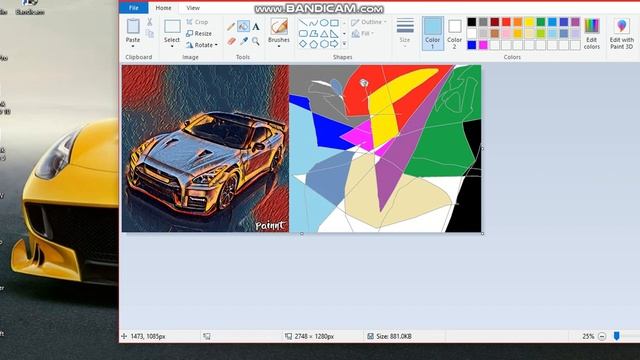This screenshot has width=640, height=360.
Task: Pick the orange color swatch
Action: coord(518,22)
